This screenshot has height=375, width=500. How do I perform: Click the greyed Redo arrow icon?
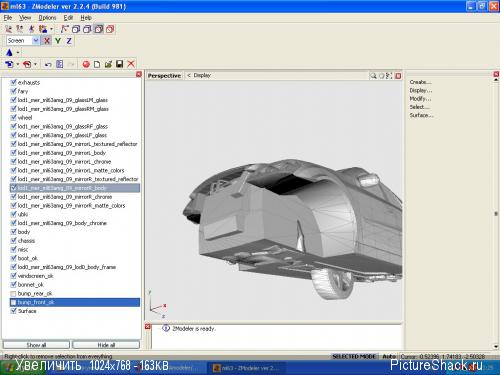coord(71,64)
